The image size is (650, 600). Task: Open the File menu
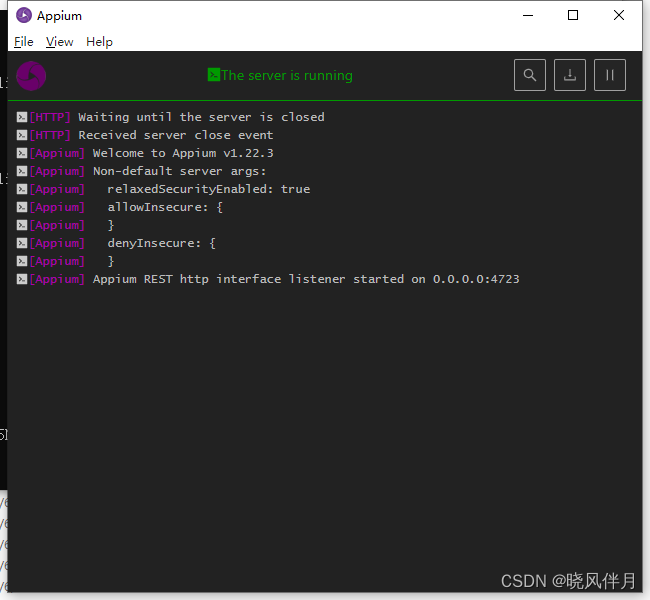click(24, 42)
